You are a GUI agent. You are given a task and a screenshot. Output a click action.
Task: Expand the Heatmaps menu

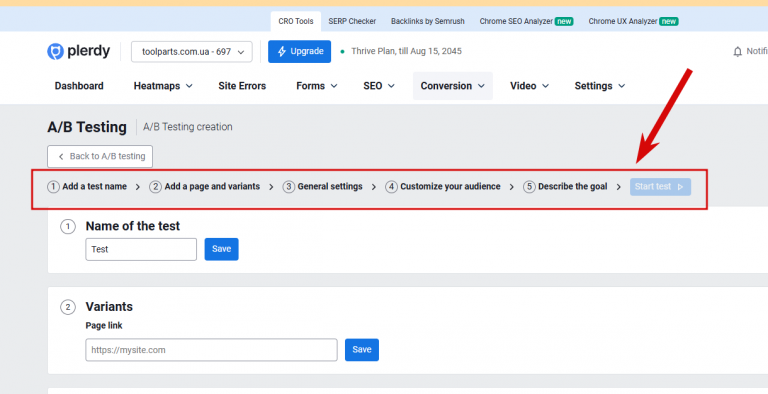(163, 86)
